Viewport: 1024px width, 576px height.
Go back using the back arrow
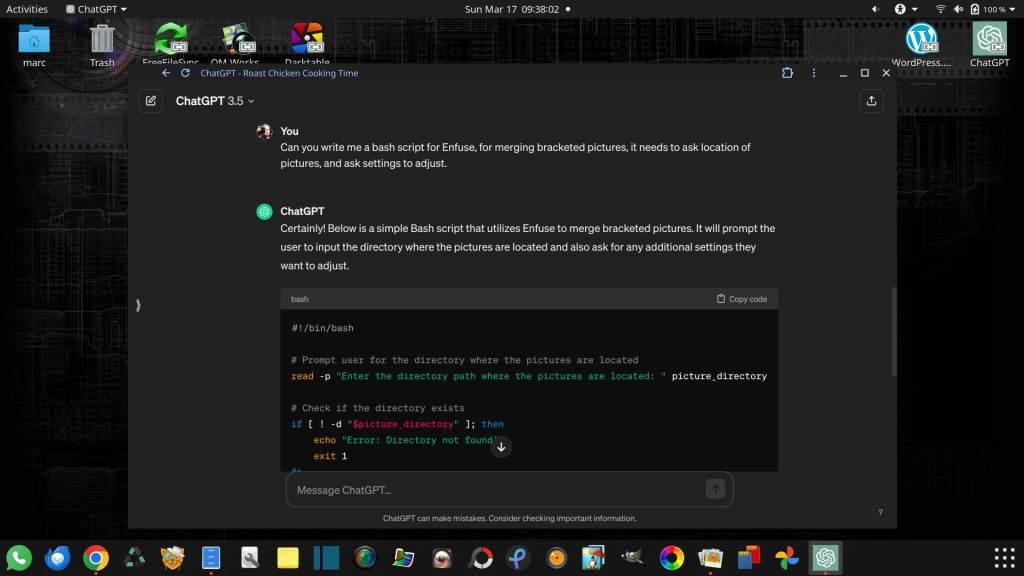166,73
